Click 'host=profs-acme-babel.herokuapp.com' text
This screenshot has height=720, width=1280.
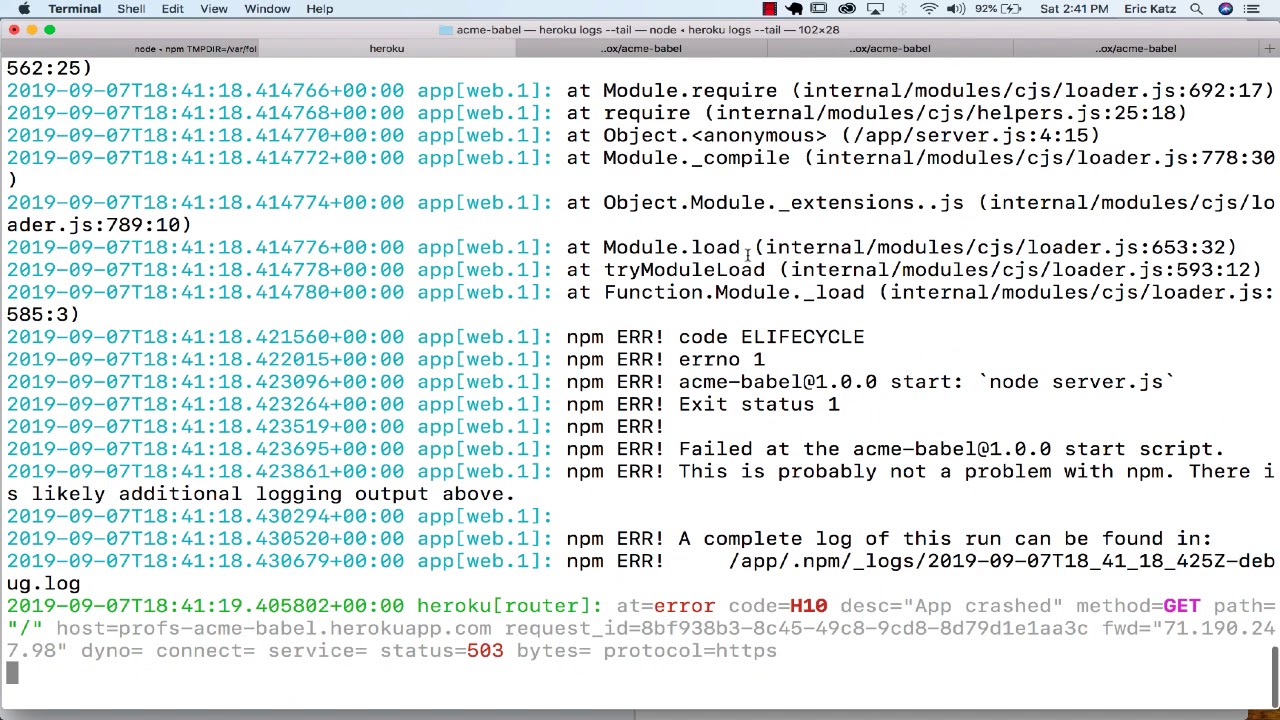pyautogui.click(x=273, y=628)
